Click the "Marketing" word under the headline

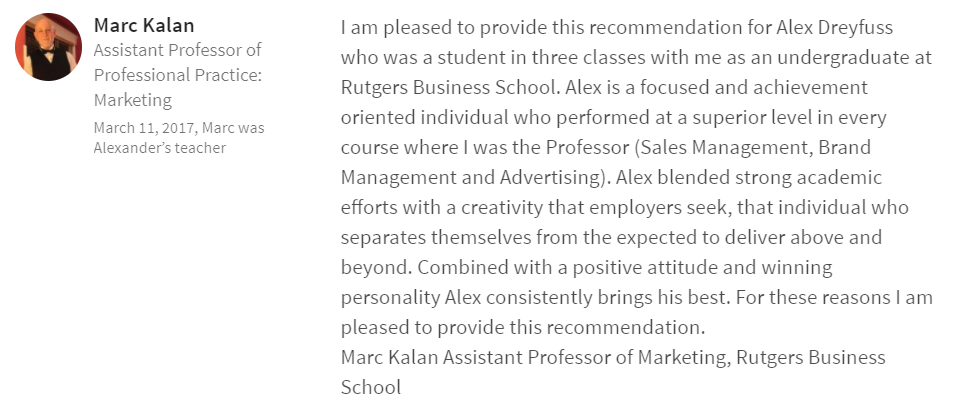[132, 100]
